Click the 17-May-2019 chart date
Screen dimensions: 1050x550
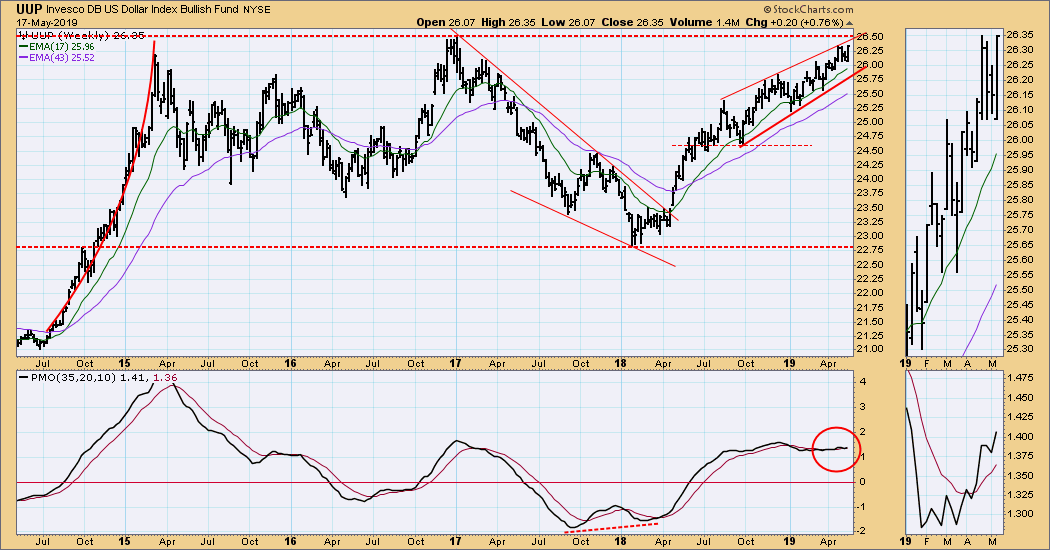(x=47, y=22)
